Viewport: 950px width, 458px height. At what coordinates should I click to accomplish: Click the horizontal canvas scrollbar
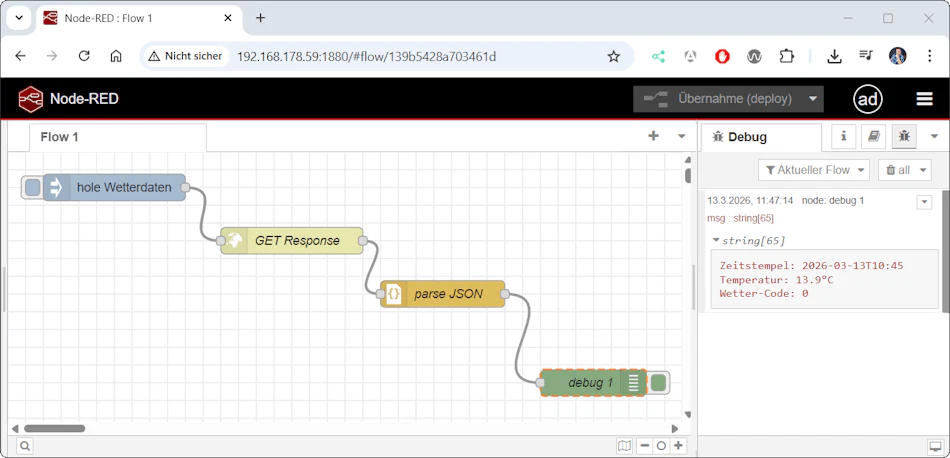point(55,428)
